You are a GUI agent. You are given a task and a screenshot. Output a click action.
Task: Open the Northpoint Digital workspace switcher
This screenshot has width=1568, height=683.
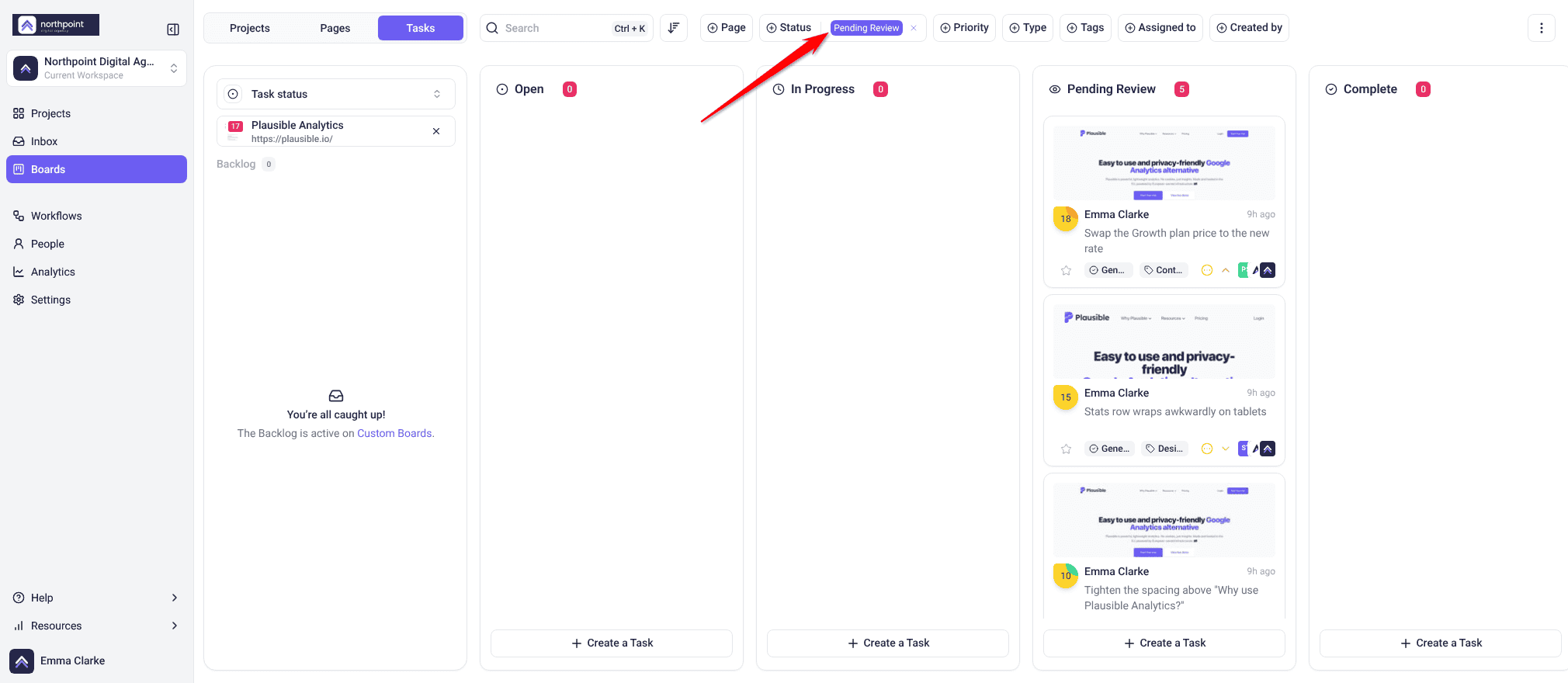pyautogui.click(x=96, y=68)
